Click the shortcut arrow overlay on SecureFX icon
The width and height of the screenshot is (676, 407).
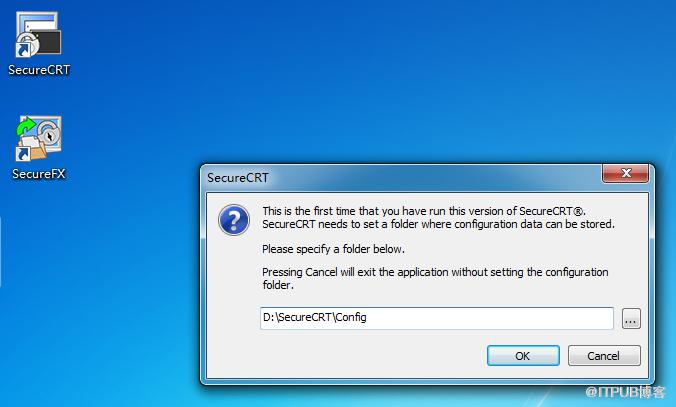23,154
